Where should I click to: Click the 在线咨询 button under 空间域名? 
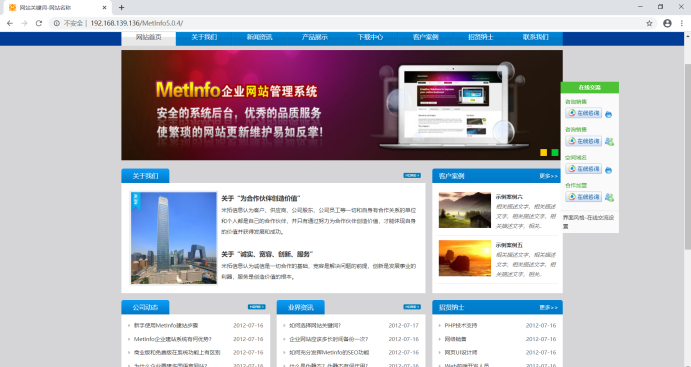[583, 169]
